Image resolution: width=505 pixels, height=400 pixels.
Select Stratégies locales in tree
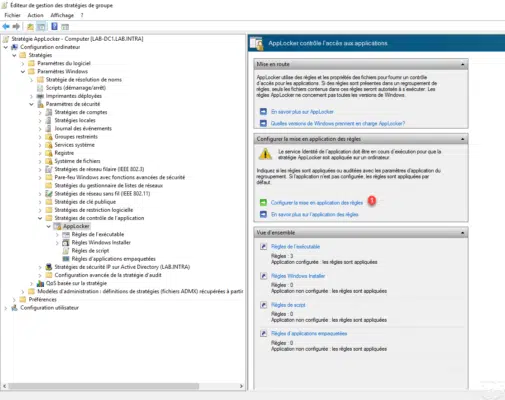(x=75, y=120)
